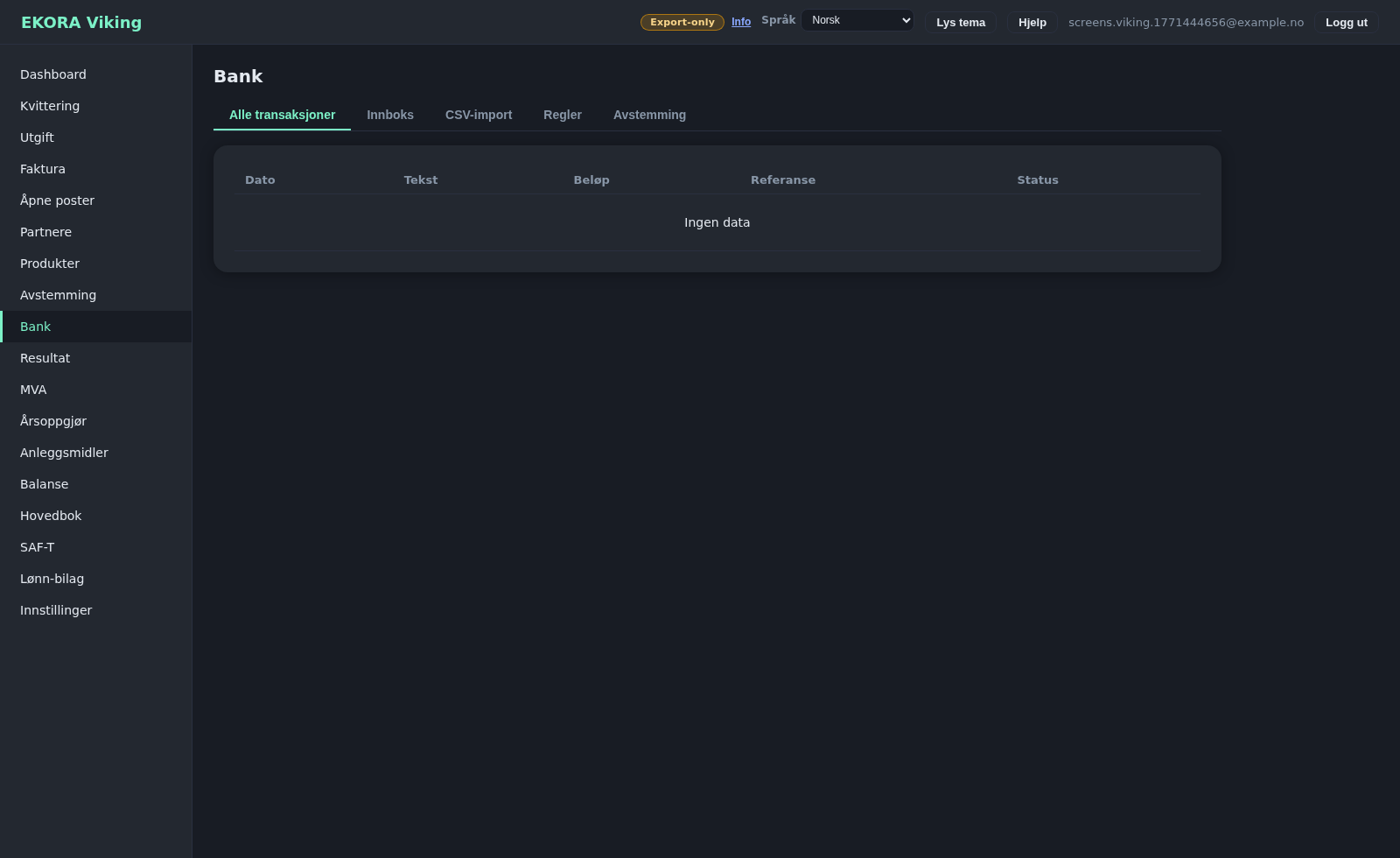Click the EKORA Viking logo
This screenshot has height=858, width=1400.
point(81,23)
